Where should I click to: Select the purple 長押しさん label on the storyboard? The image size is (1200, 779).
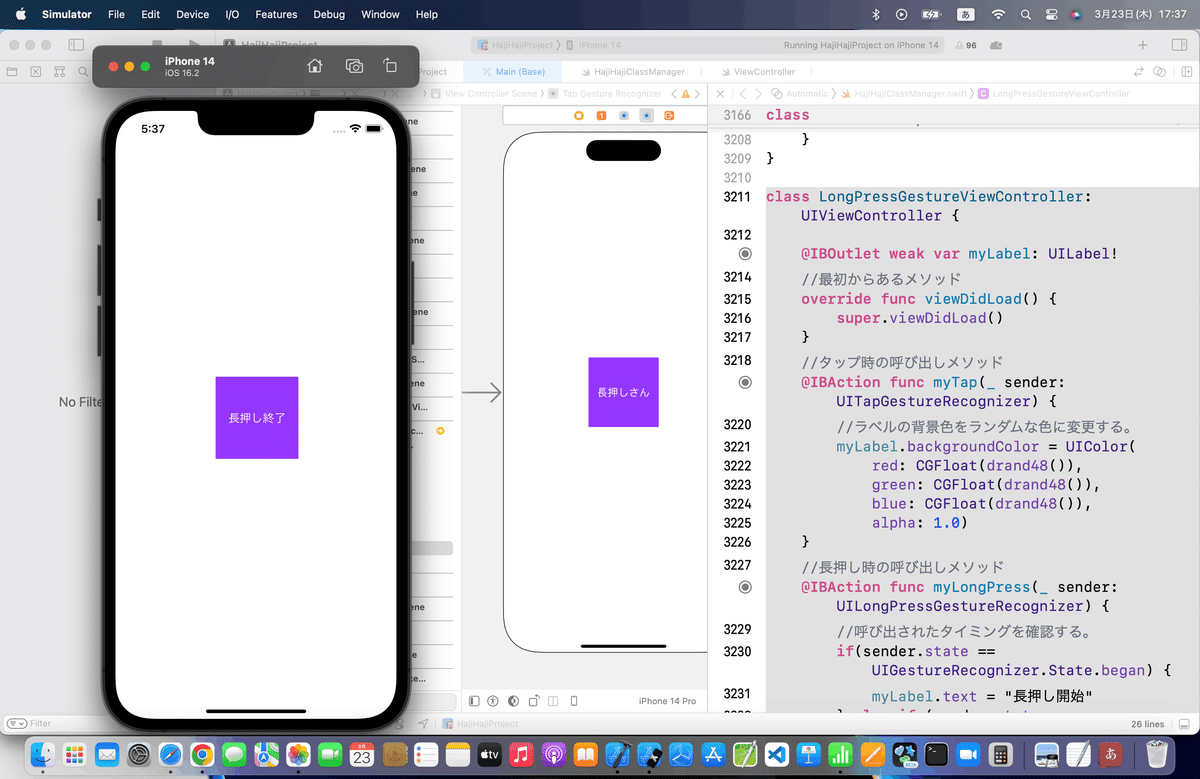coord(623,392)
